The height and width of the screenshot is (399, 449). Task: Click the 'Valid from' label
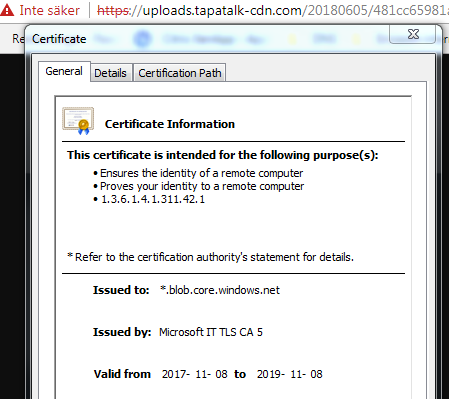pyautogui.click(x=122, y=374)
